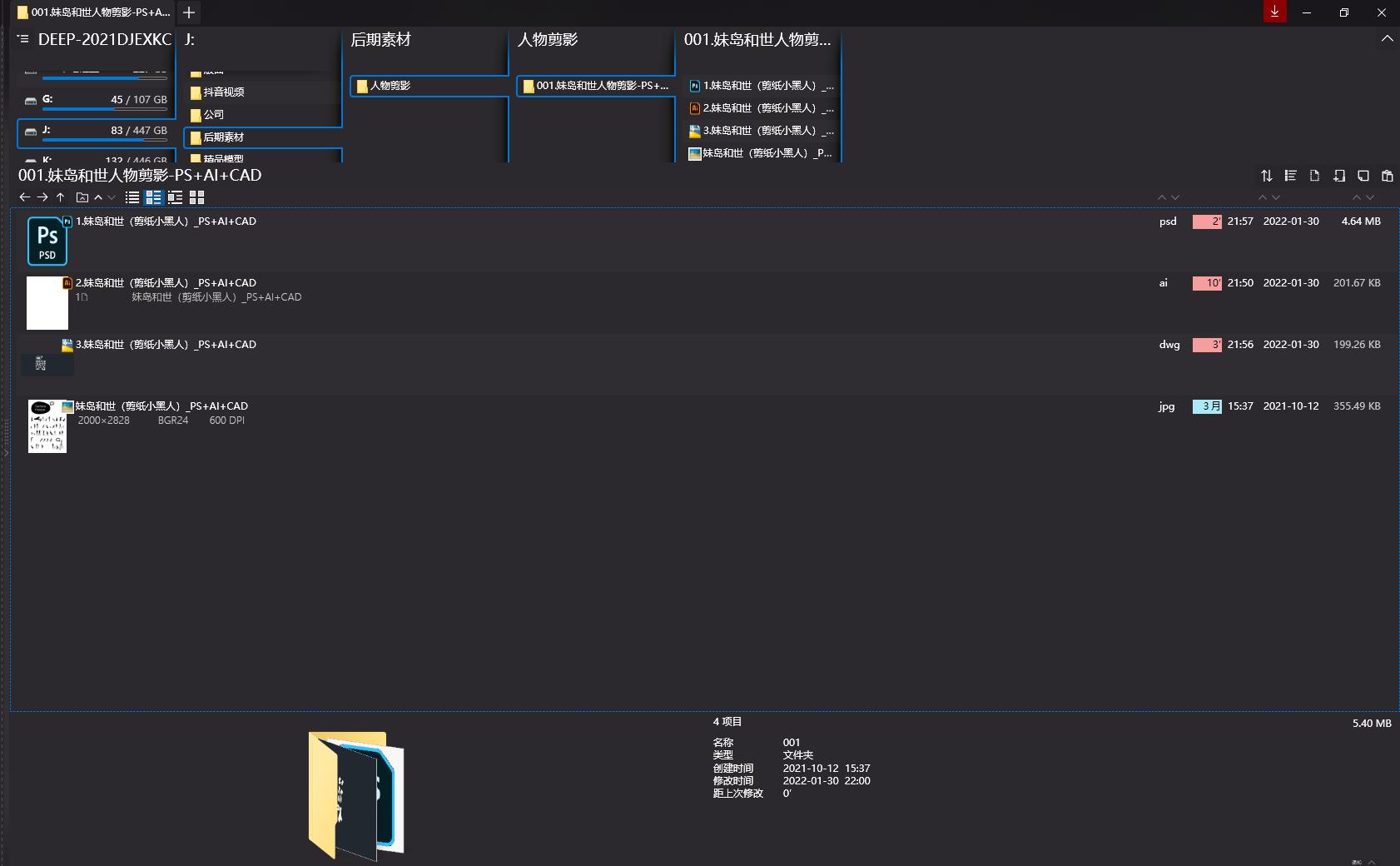Open a new tab with plus button

[189, 12]
